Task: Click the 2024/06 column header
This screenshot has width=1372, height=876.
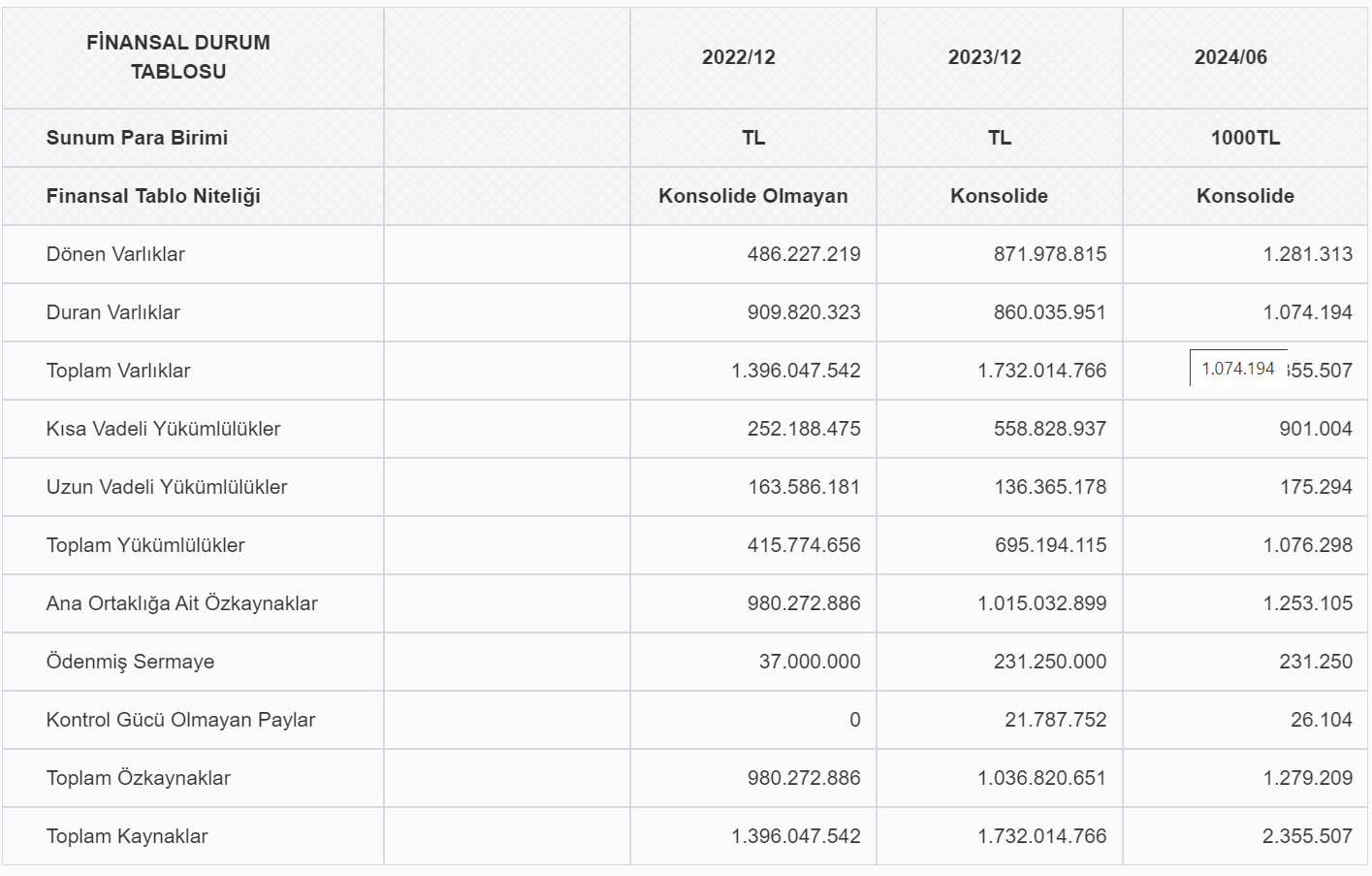Action: click(x=1230, y=57)
